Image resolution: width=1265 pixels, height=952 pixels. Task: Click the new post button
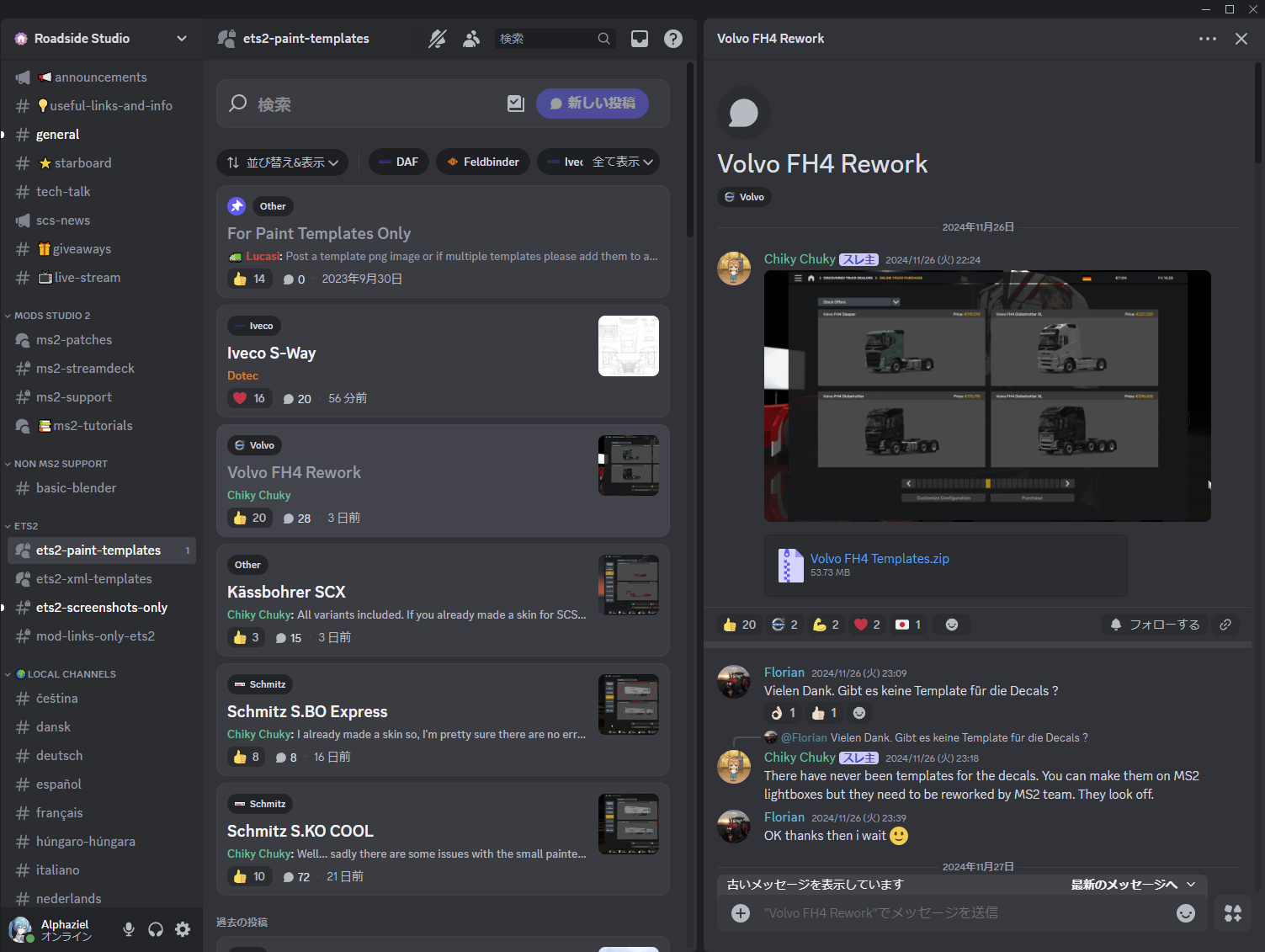[x=592, y=104]
